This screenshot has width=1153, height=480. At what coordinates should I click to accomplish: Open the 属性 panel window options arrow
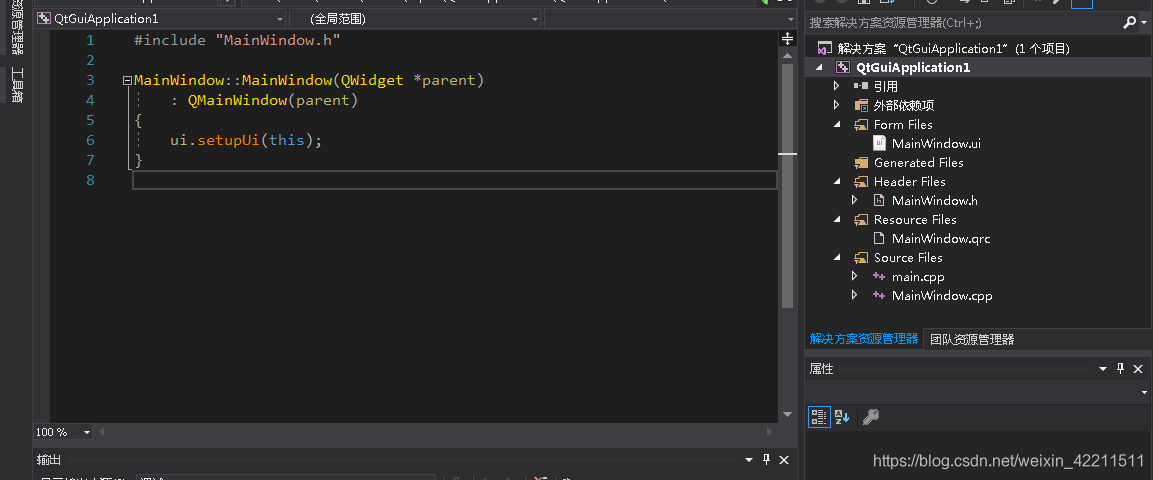pyautogui.click(x=1103, y=369)
